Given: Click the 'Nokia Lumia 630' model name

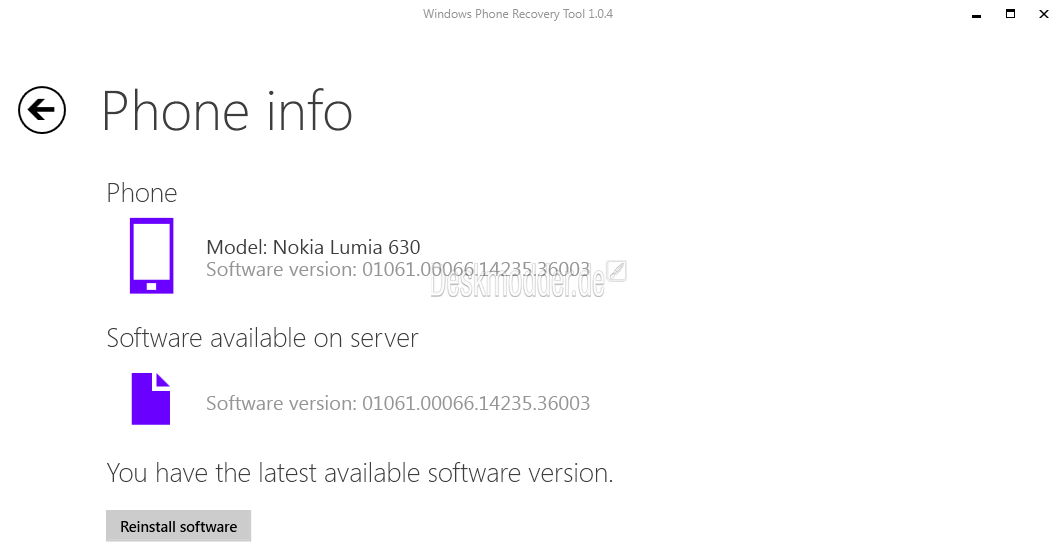Looking at the screenshot, I should point(346,247).
